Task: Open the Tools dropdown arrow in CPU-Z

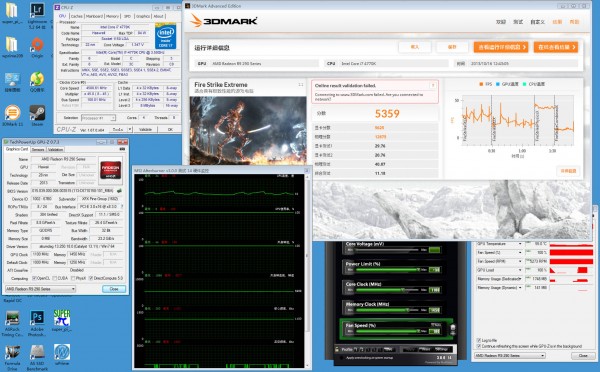Action: (x=130, y=130)
